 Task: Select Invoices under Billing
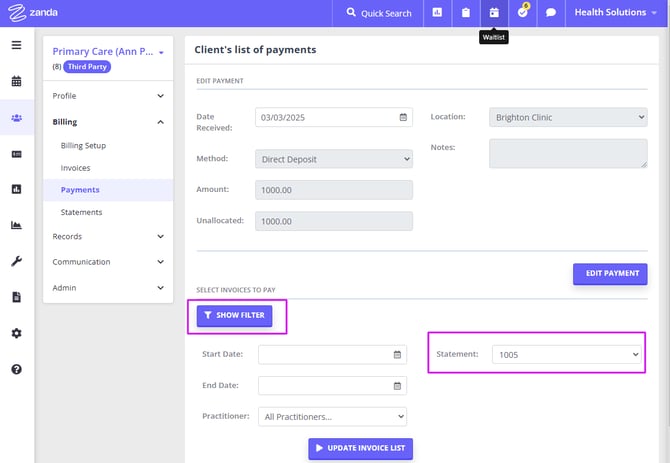coord(75,168)
